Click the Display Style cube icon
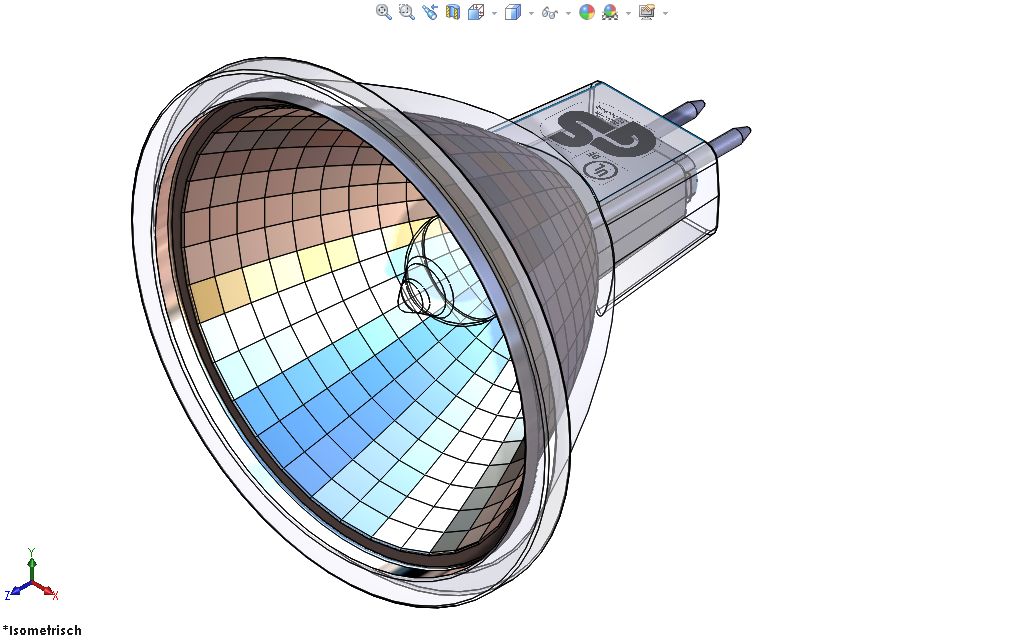The width and height of the screenshot is (1024, 640). point(513,12)
